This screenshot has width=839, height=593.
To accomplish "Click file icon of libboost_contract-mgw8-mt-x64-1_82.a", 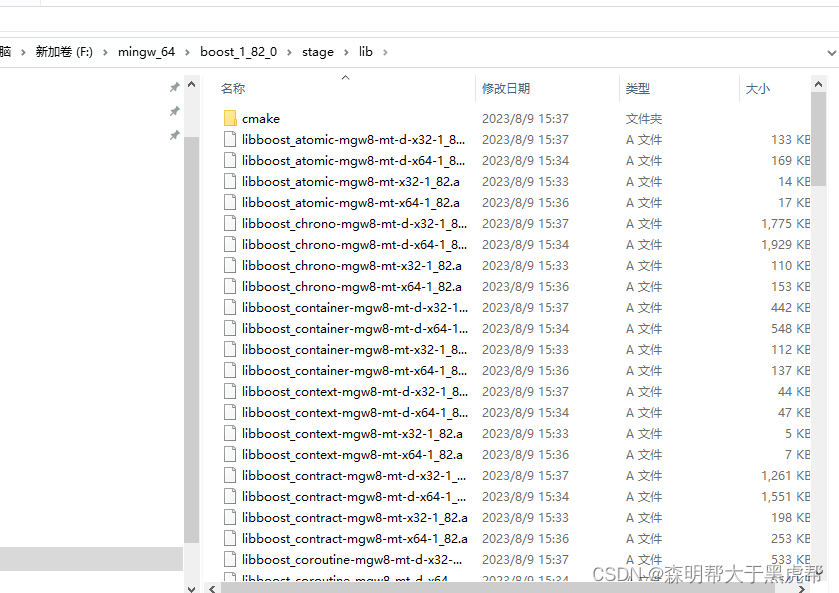I will 230,538.
